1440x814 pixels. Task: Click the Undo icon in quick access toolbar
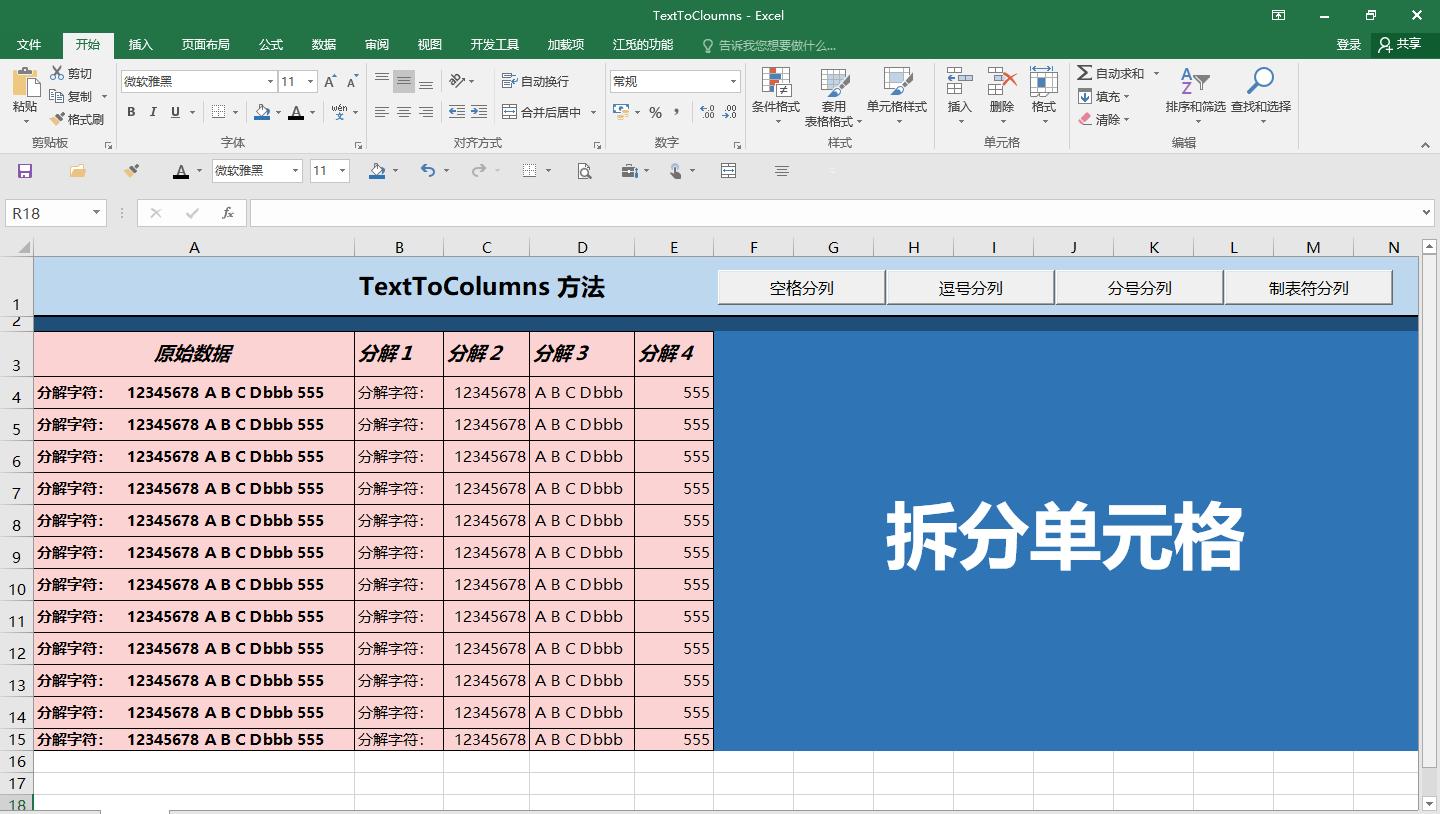click(427, 170)
